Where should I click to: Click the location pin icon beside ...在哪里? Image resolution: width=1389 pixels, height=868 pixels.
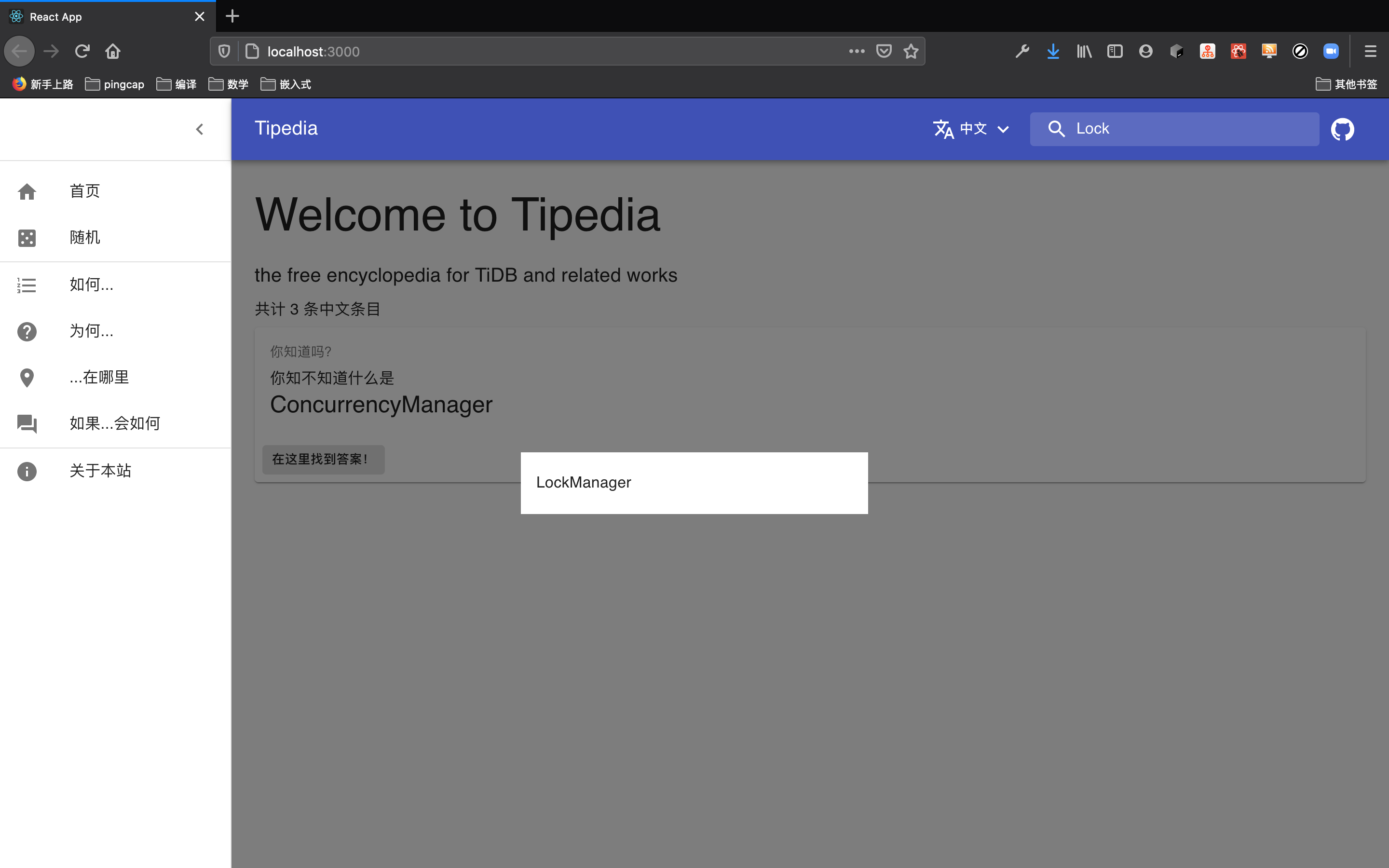(x=27, y=378)
